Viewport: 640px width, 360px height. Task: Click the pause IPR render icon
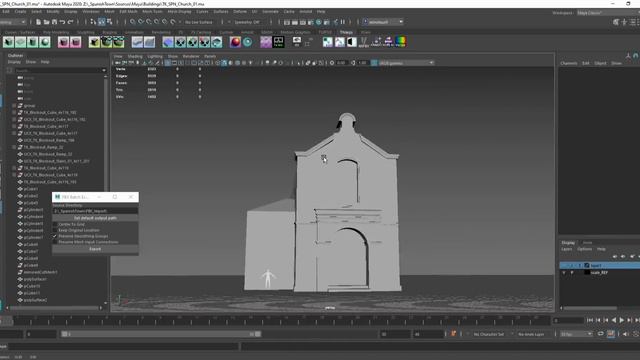[x=343, y=22]
